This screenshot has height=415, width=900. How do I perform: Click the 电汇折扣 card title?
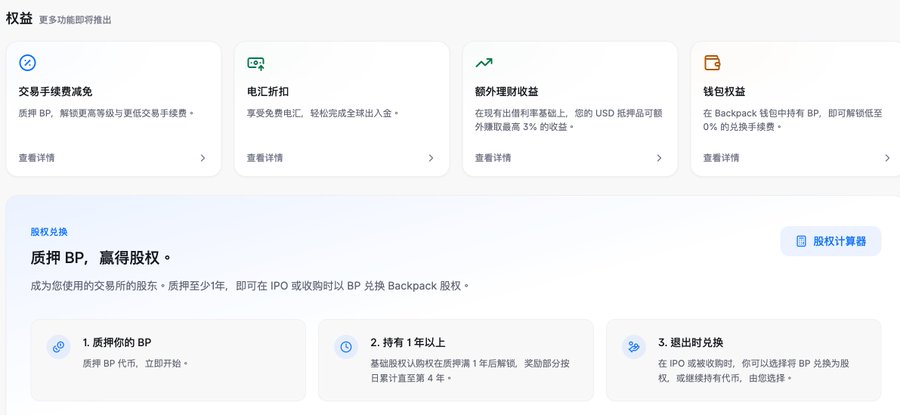click(268, 92)
